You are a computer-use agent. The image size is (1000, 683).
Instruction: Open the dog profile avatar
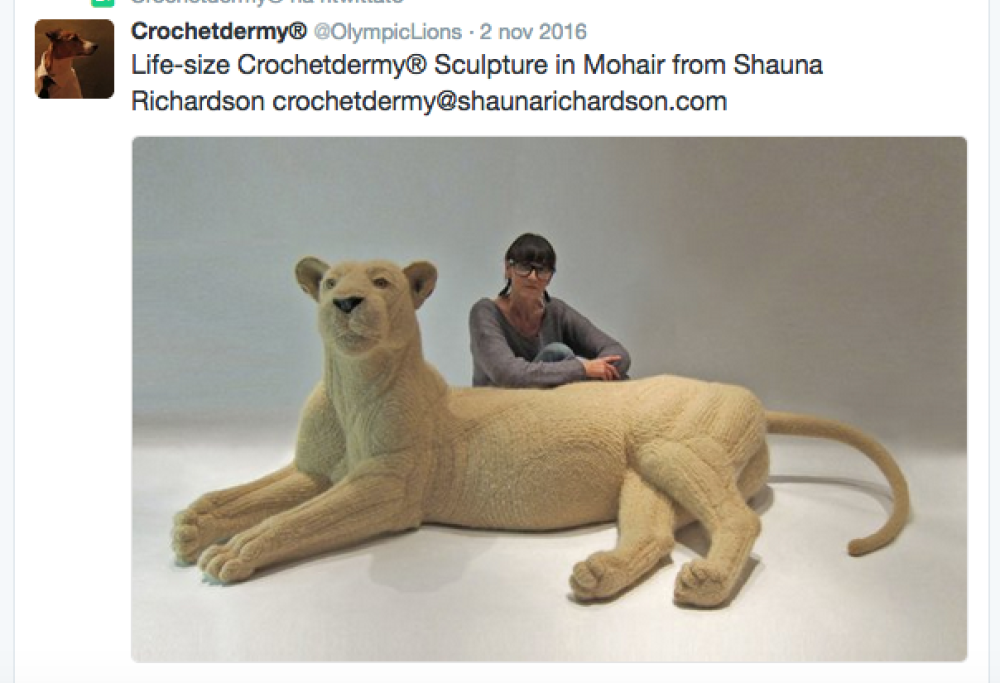point(75,59)
